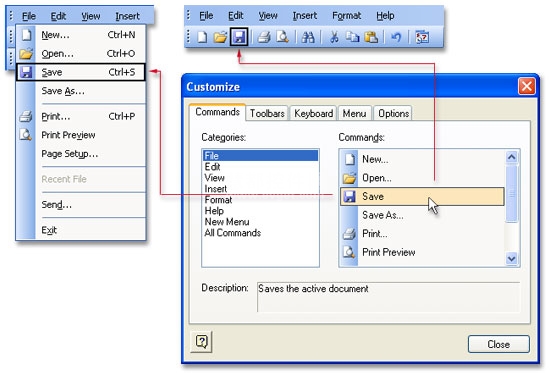Select Help in the Categories list

261,211
